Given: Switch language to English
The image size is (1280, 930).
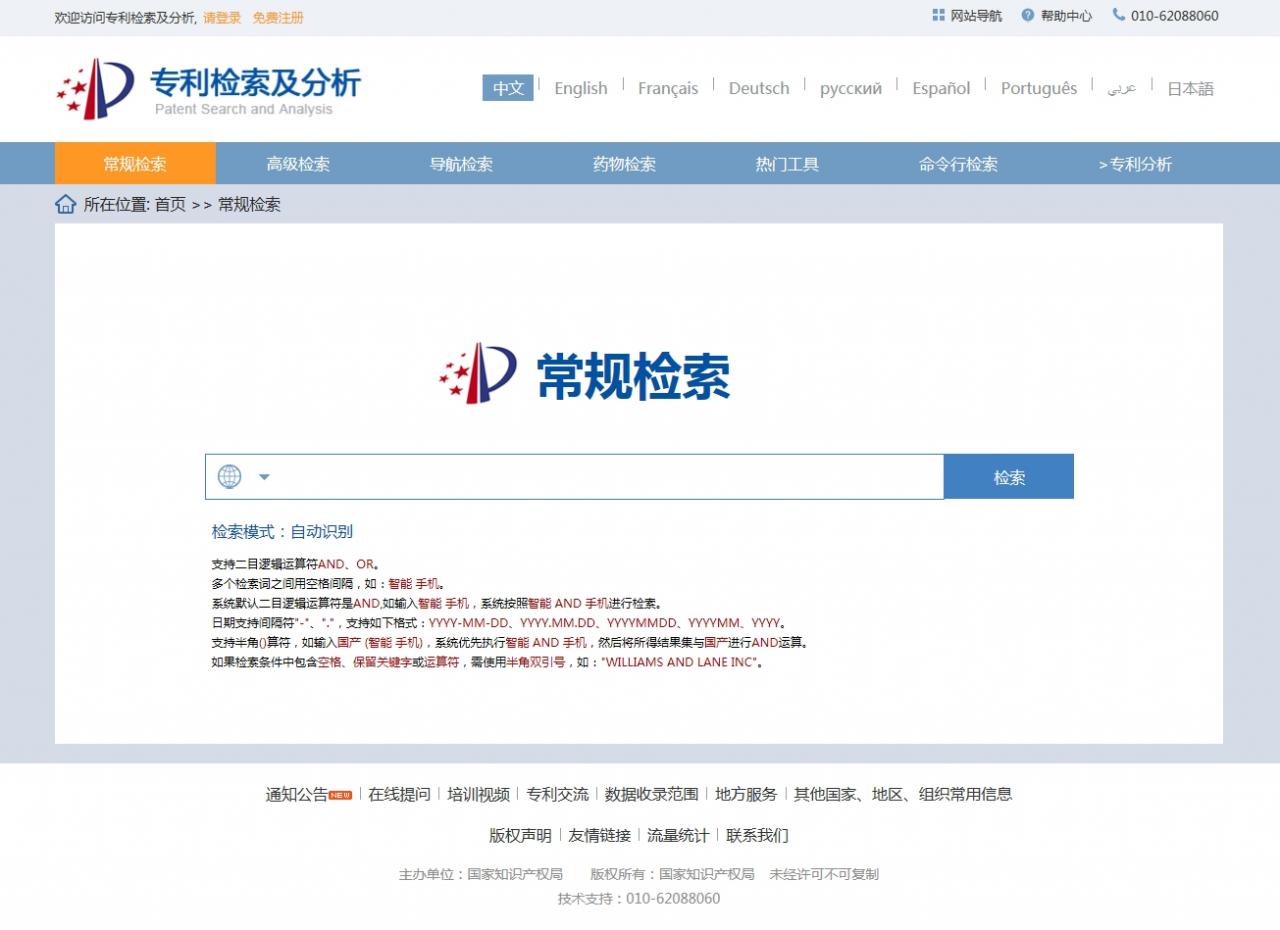Looking at the screenshot, I should (581, 88).
